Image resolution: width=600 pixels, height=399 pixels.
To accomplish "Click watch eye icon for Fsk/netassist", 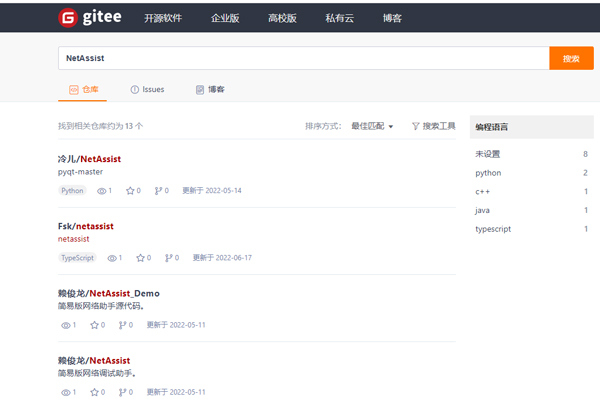I will [112, 258].
